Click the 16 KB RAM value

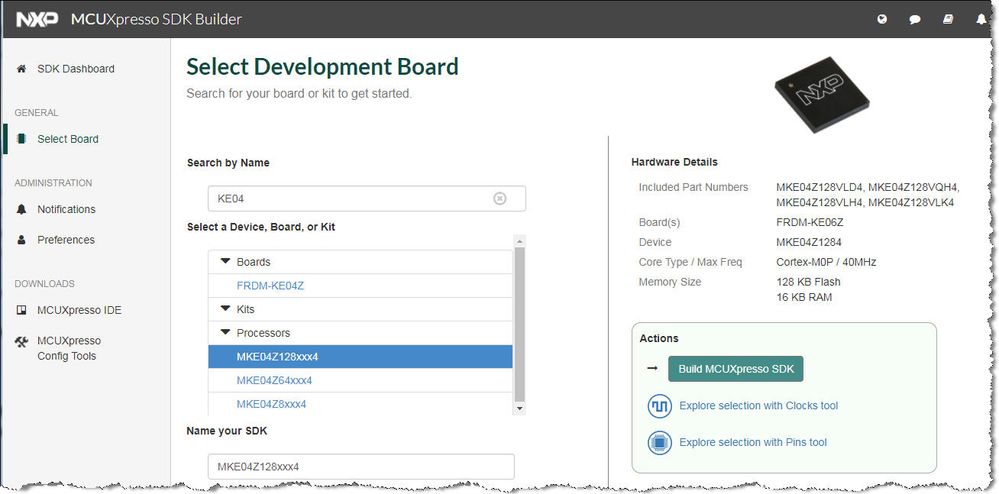[x=804, y=298]
